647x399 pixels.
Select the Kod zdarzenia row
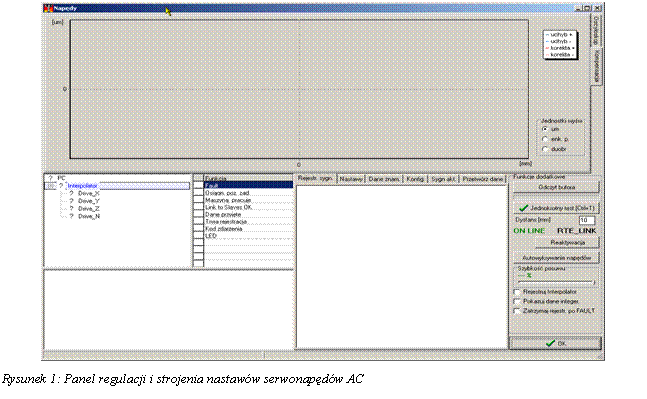[248, 229]
